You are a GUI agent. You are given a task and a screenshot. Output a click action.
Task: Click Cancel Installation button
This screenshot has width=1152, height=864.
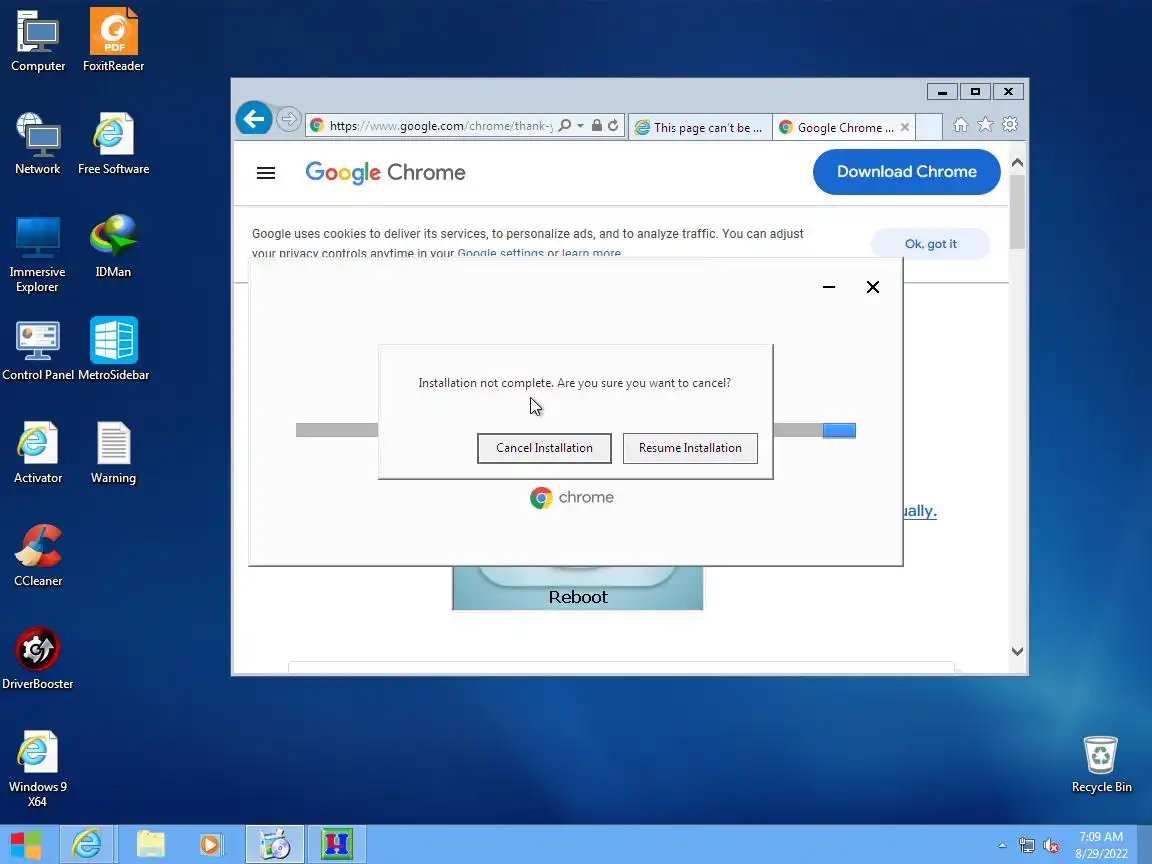[544, 448]
